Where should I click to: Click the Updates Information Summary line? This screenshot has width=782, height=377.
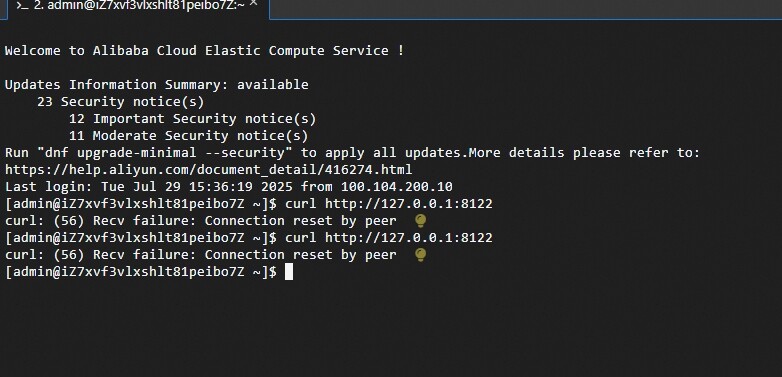(157, 85)
